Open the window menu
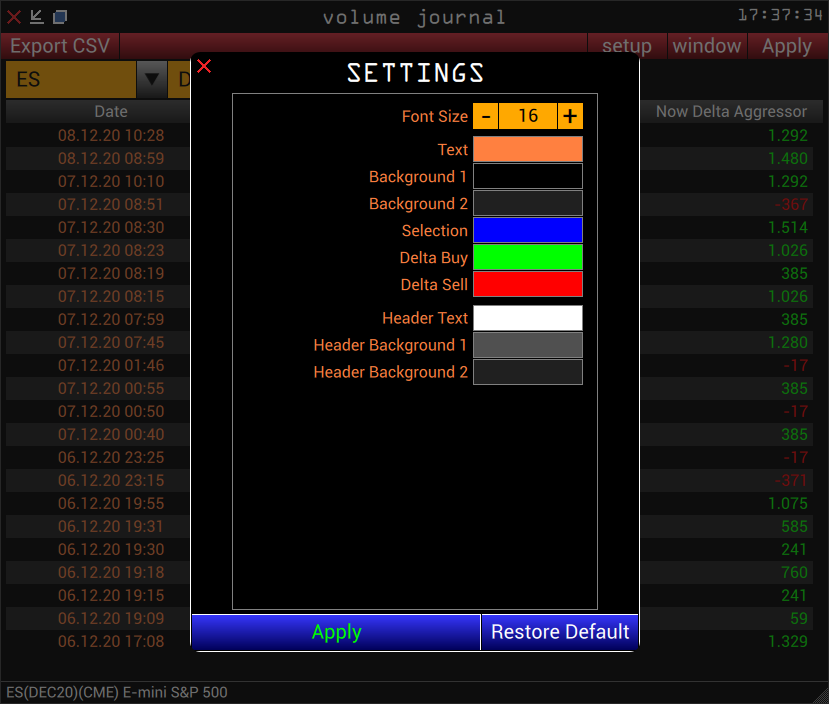This screenshot has width=829, height=704. [706, 46]
